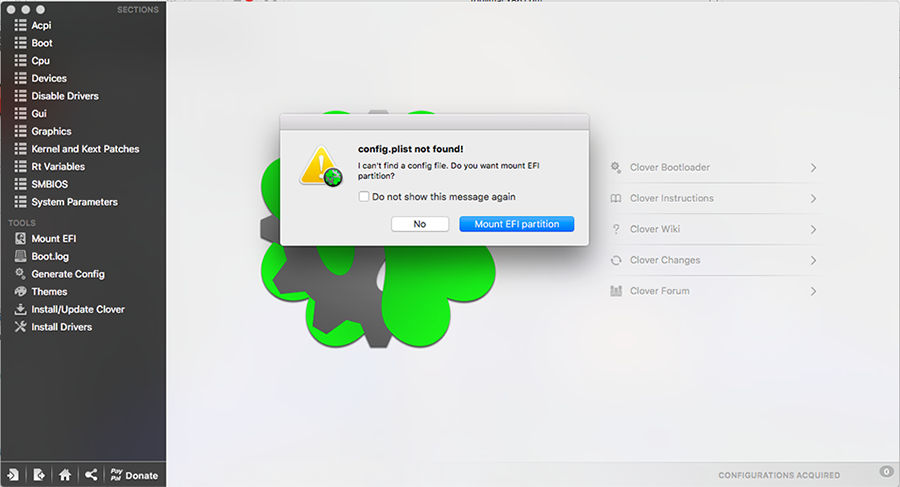This screenshot has height=487, width=900.
Task: Click the warning icon in the dialog
Action: tap(321, 166)
